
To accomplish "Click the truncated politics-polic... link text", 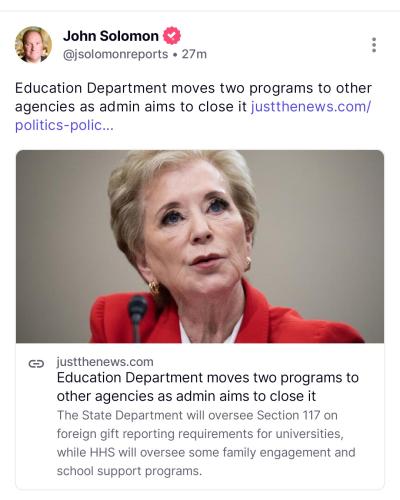I will (x=64, y=125).
